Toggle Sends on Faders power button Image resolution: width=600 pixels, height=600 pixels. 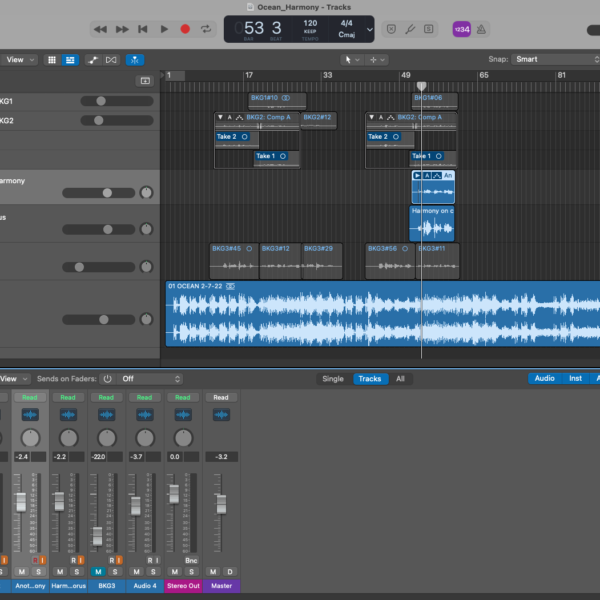pyautogui.click(x=108, y=379)
